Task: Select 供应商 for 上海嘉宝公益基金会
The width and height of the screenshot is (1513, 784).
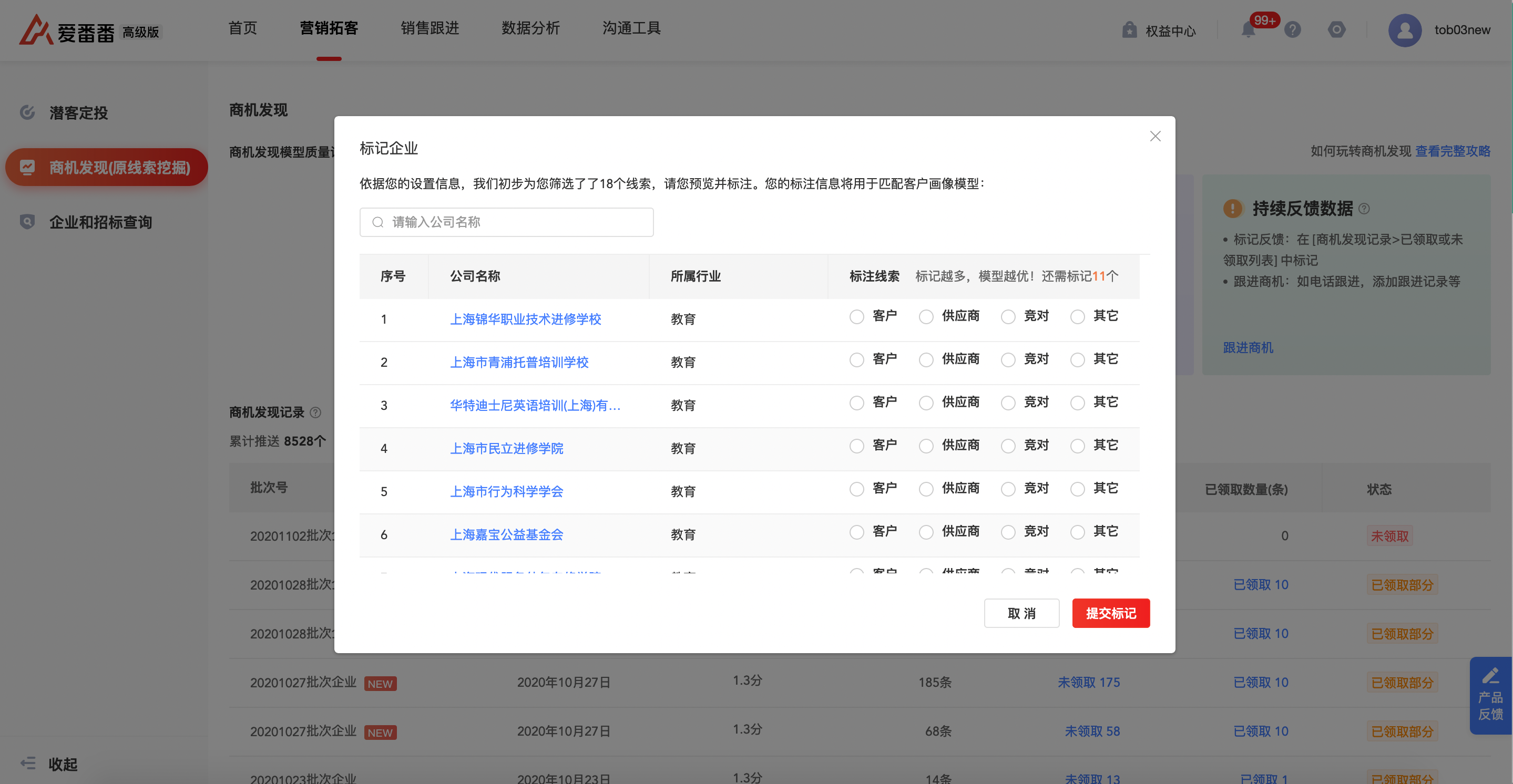Action: [x=926, y=532]
